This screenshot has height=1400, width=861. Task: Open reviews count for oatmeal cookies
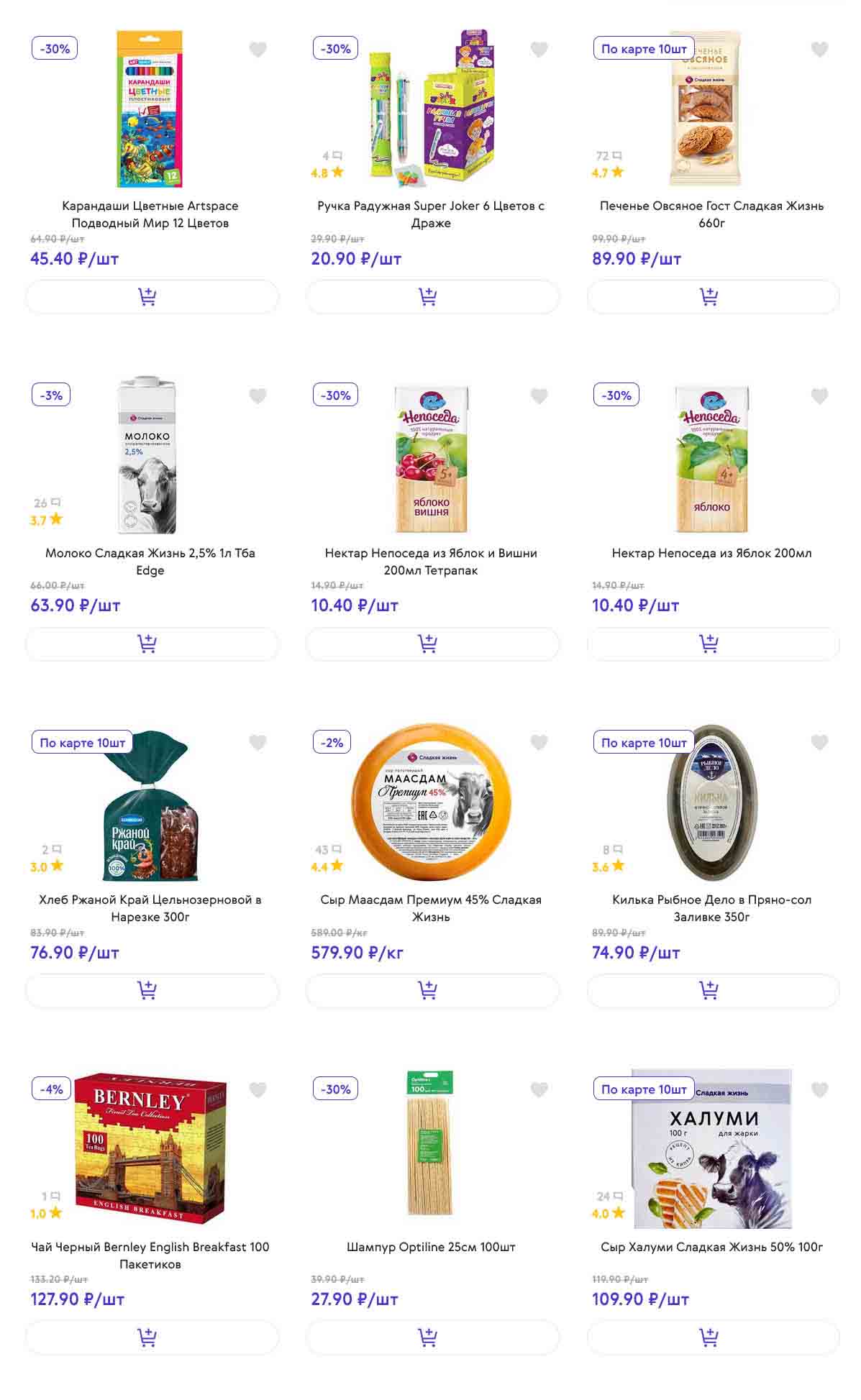pos(609,156)
